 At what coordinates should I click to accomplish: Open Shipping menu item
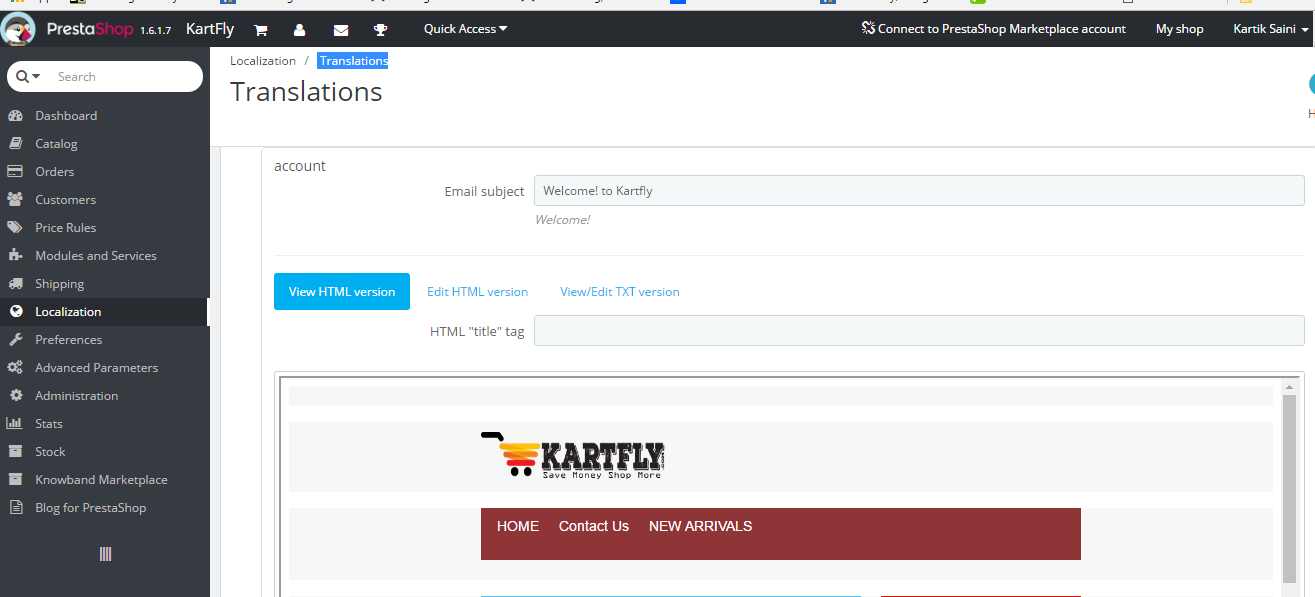[60, 284]
